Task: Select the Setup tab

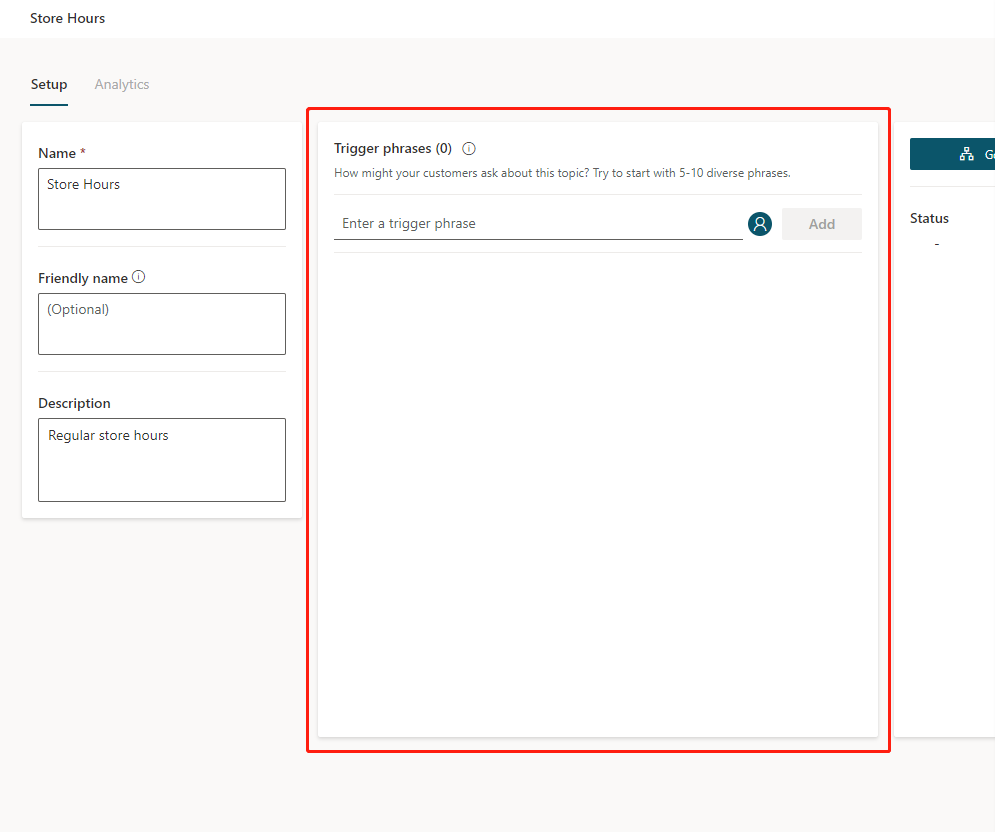Action: [49, 85]
